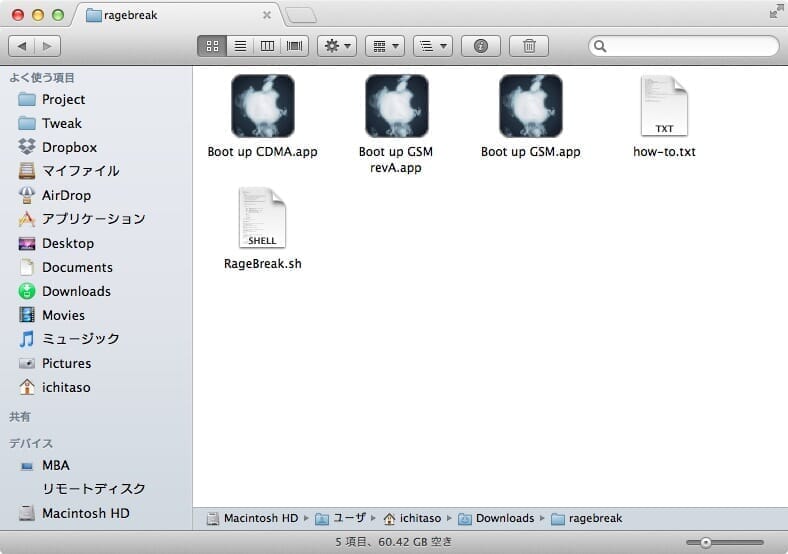Open a new tab button
This screenshot has width=788, height=554.
300,15
